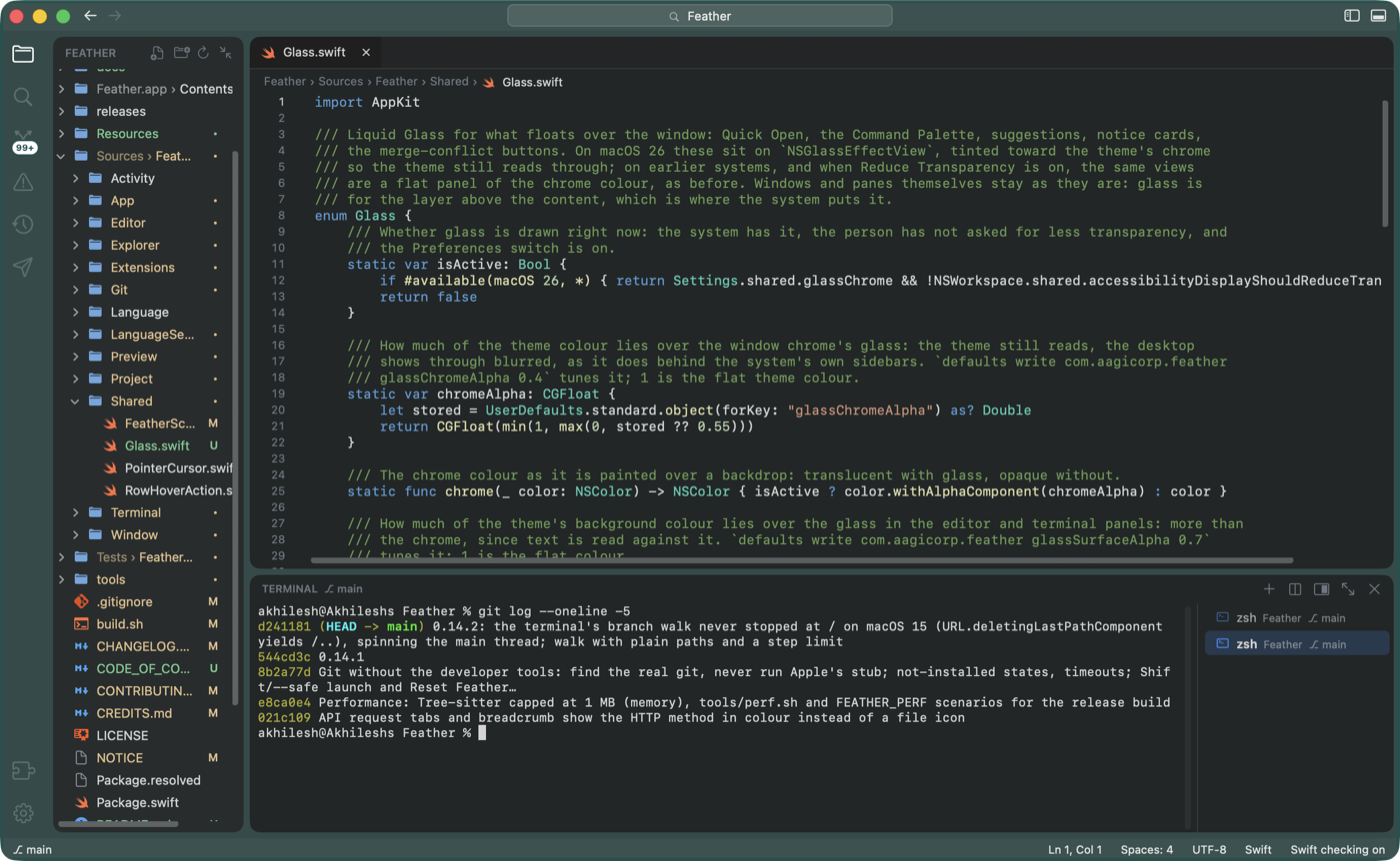1400x861 pixels.
Task: Open the CREDITS.md file
Action: [146, 713]
